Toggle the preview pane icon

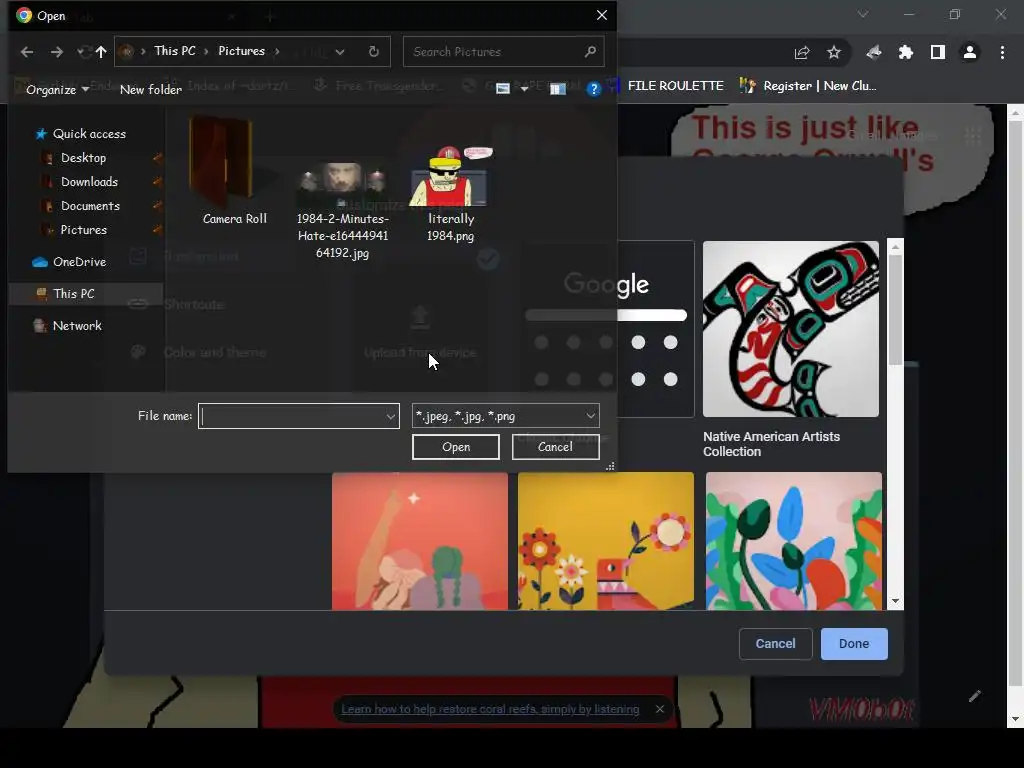[558, 89]
